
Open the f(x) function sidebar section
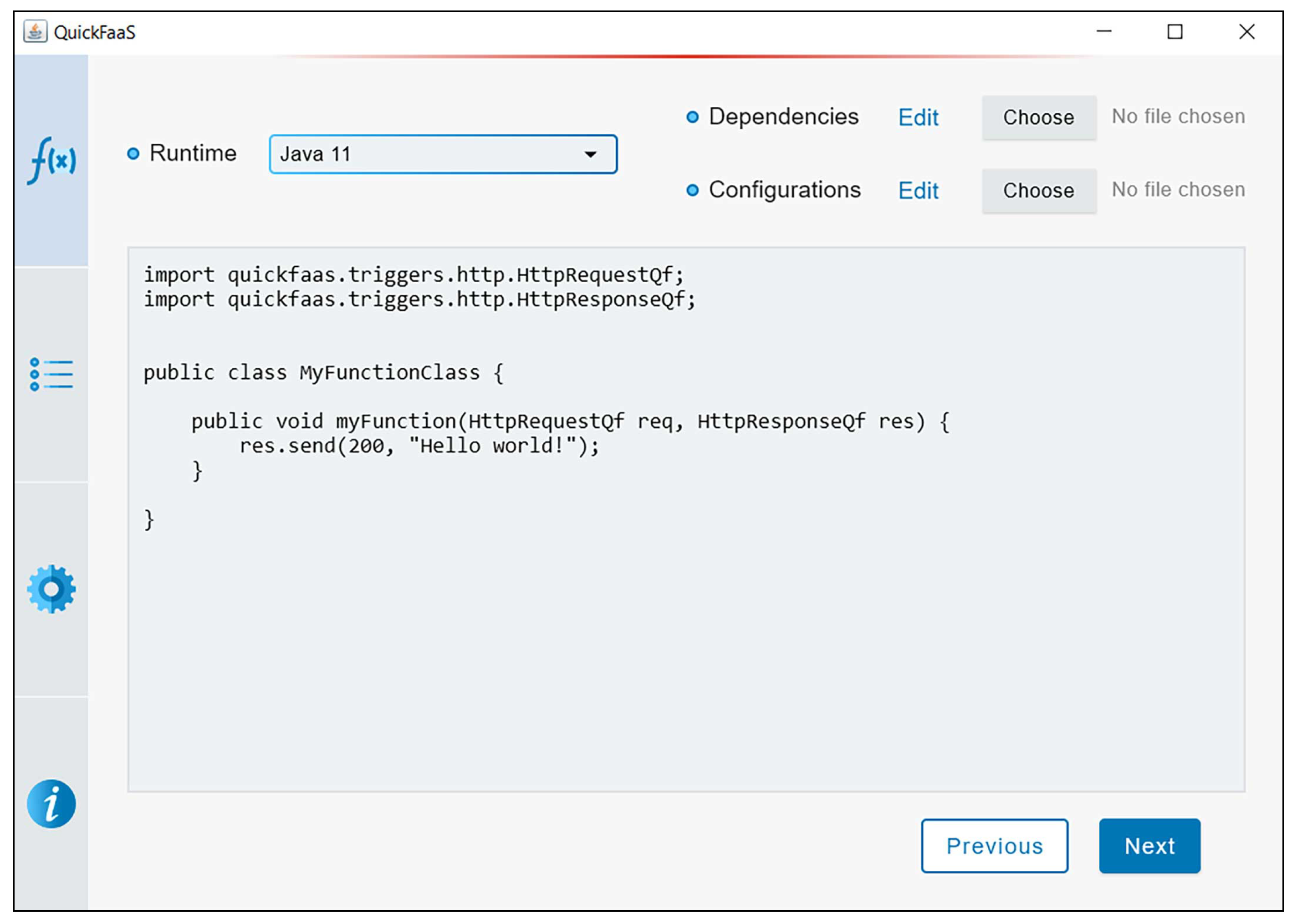(51, 160)
